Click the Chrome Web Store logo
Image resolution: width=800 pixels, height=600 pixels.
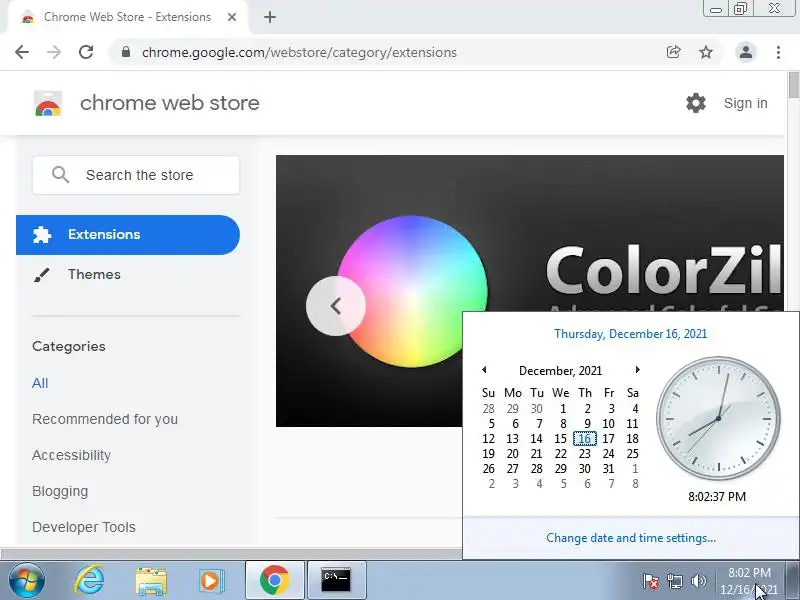pyautogui.click(x=48, y=103)
